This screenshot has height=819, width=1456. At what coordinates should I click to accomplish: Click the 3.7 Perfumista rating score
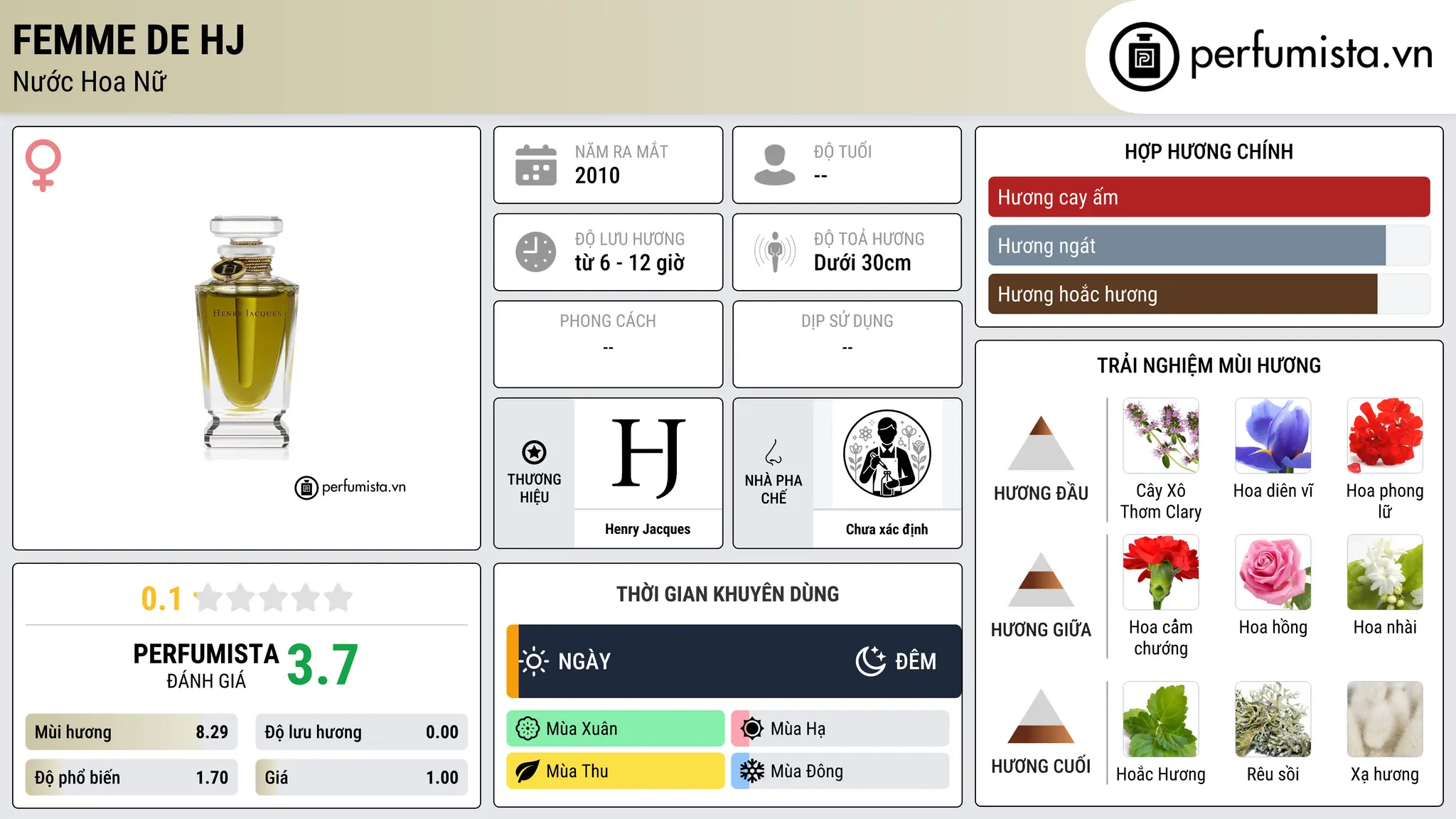pos(323,665)
